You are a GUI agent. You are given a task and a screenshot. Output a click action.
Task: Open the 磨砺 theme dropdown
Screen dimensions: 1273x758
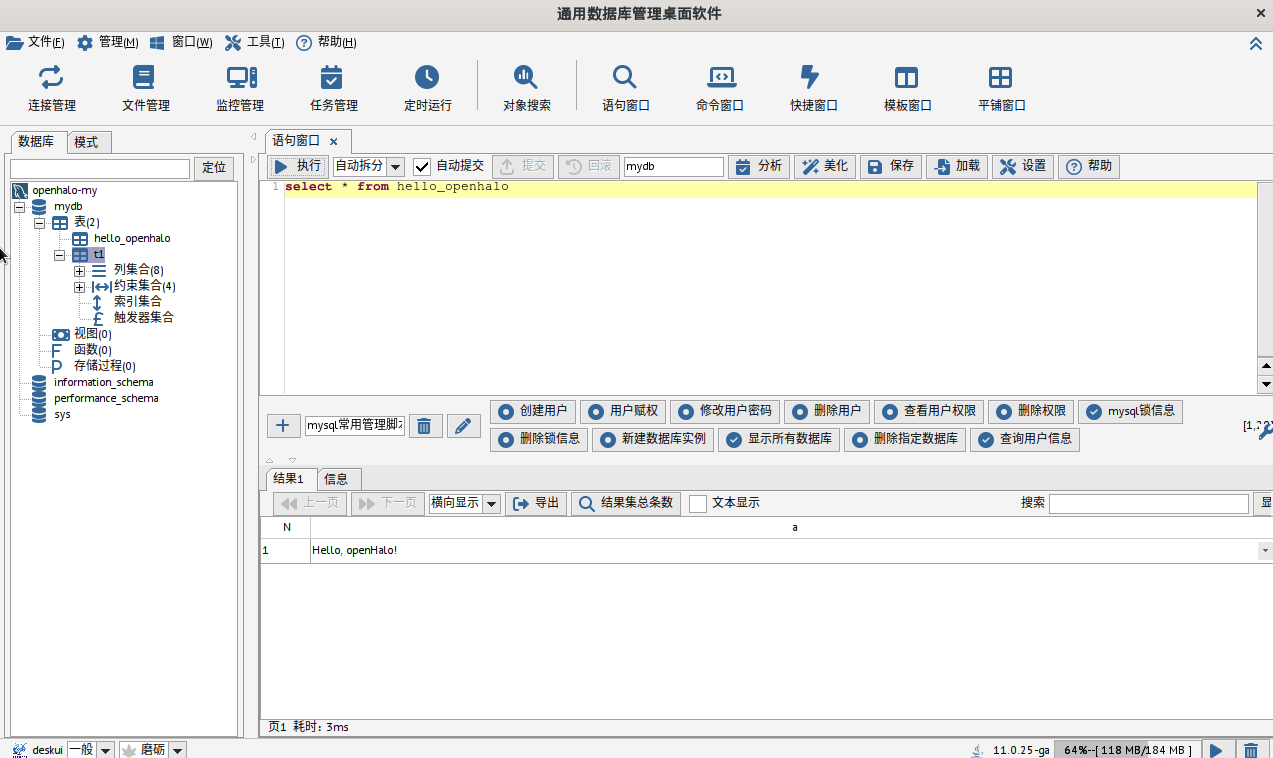pos(177,750)
